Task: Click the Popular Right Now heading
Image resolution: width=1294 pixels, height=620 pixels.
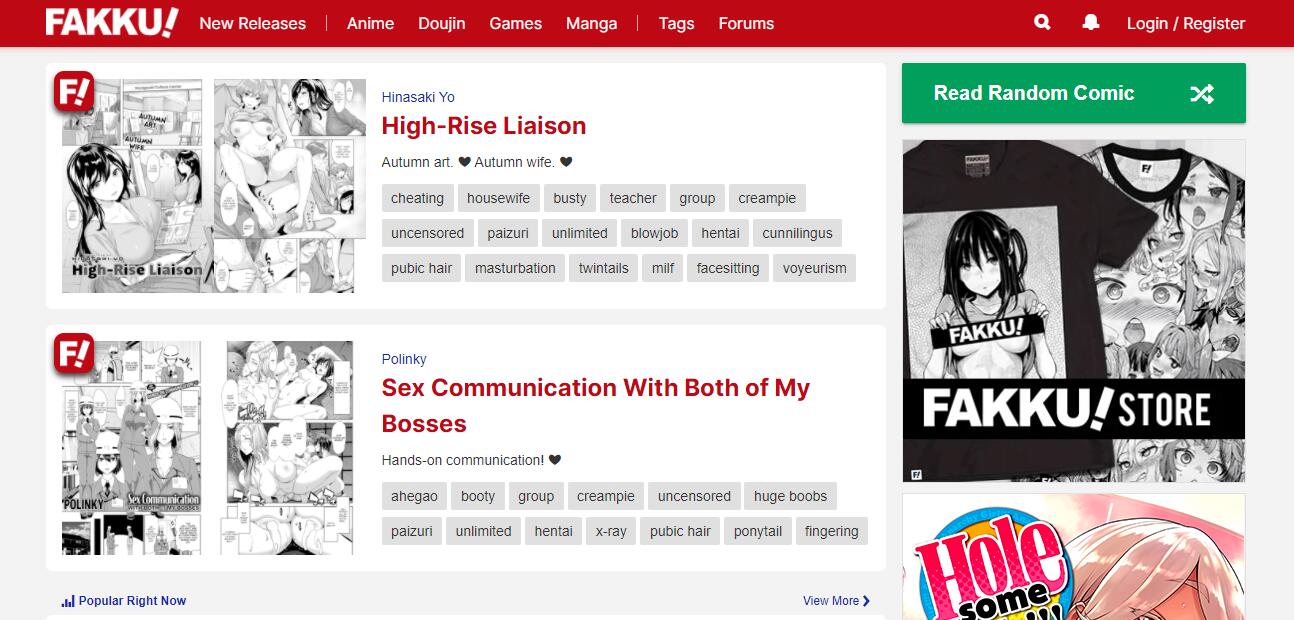Action: (124, 601)
